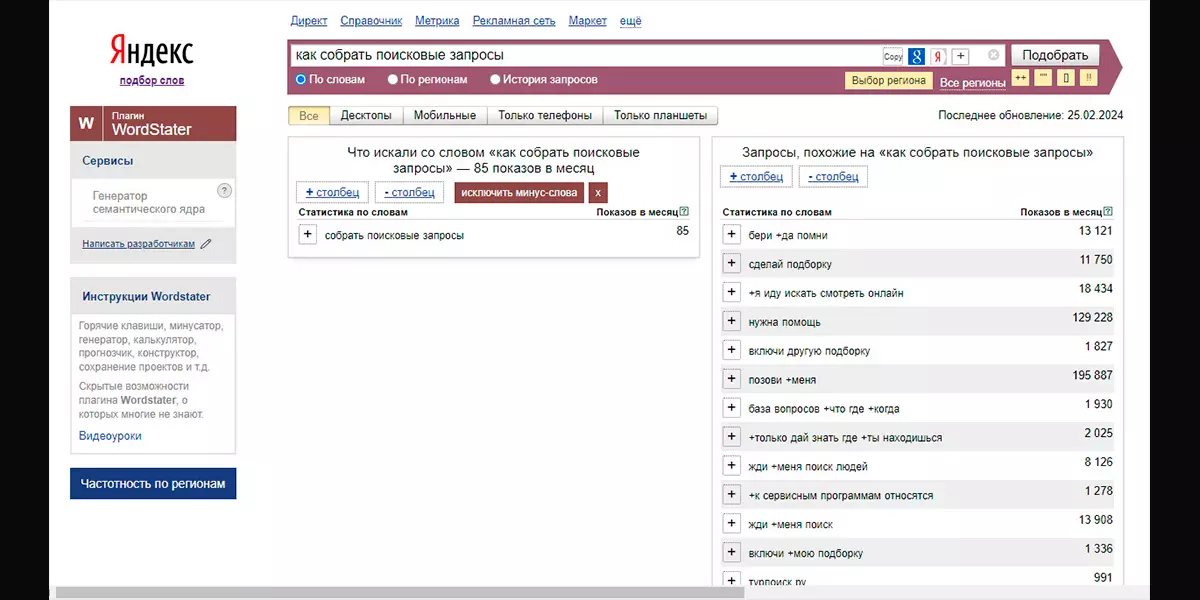Select the По регионам radio button
This screenshot has height=600, width=1200.
(x=393, y=80)
